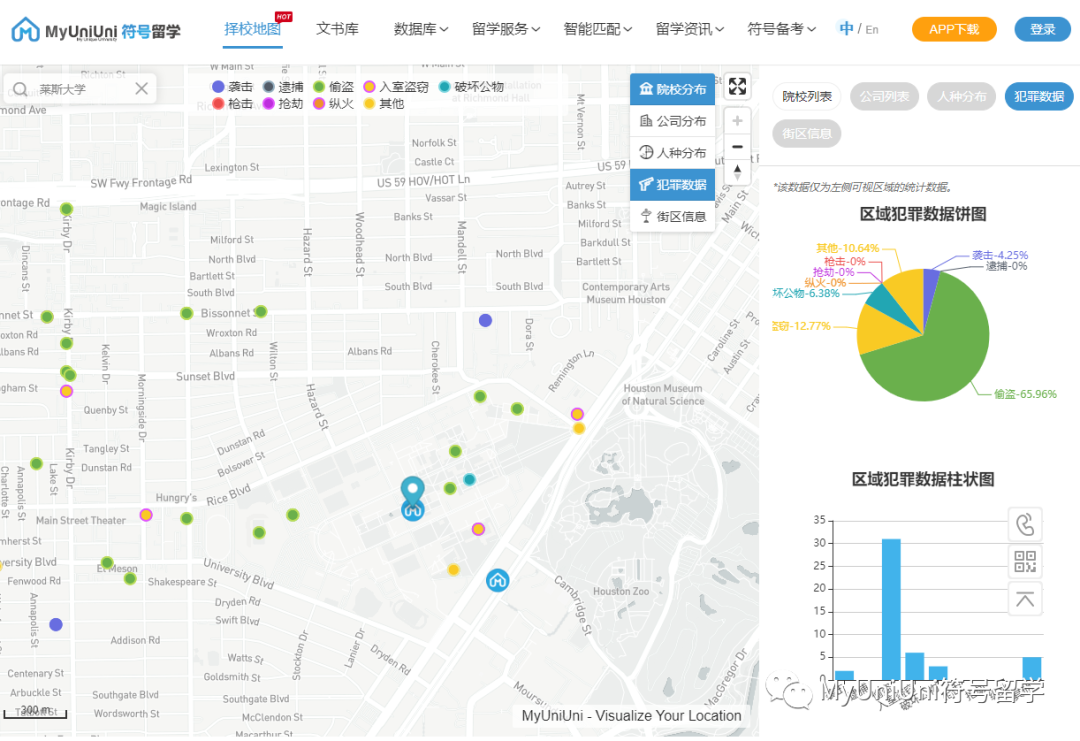
Task: Select 犯罪数据 map layer
Action: (x=672, y=185)
